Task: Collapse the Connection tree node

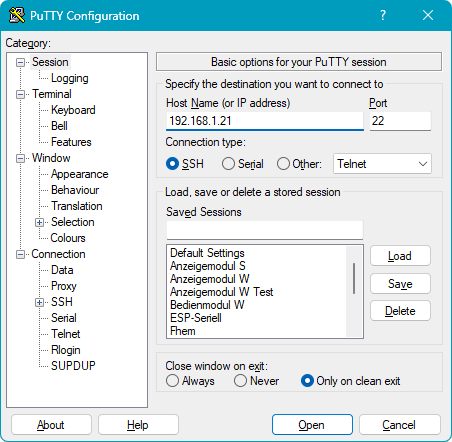Action: point(21,255)
